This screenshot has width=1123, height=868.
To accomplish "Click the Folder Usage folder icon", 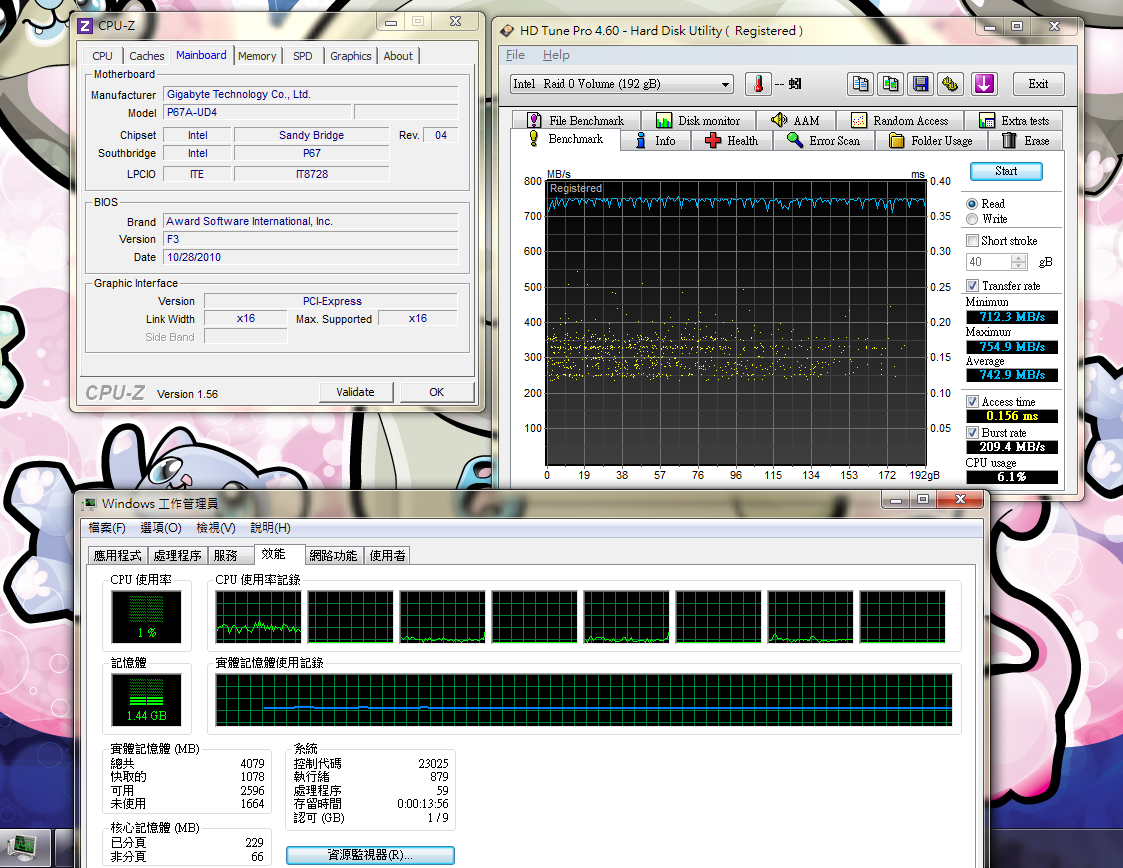I will pos(896,140).
